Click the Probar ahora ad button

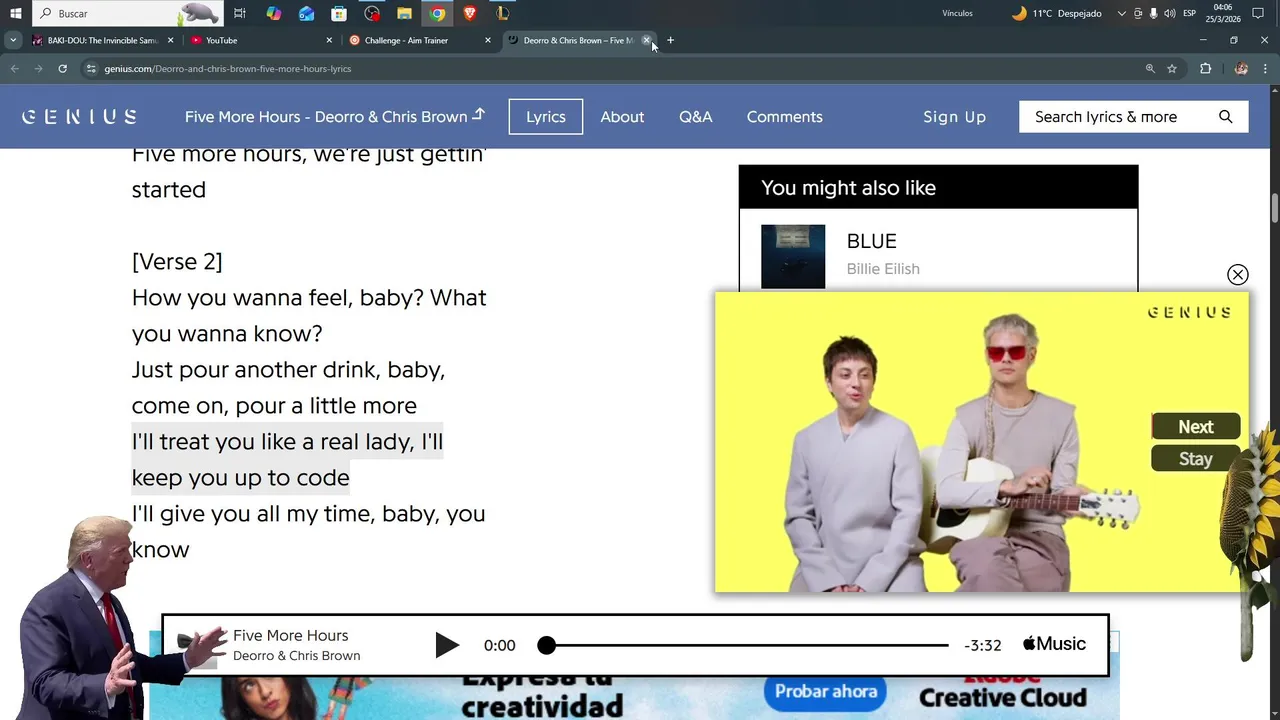click(826, 691)
